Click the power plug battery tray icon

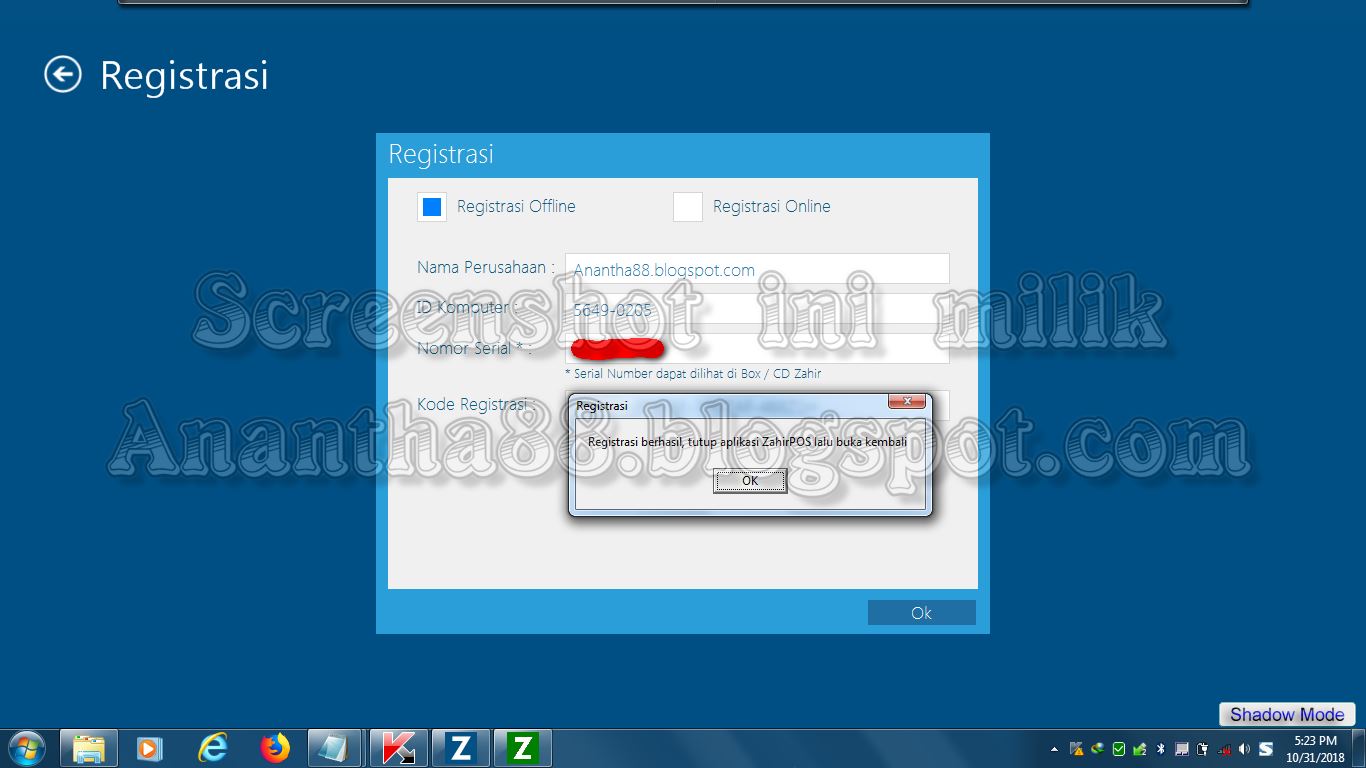coord(1203,749)
